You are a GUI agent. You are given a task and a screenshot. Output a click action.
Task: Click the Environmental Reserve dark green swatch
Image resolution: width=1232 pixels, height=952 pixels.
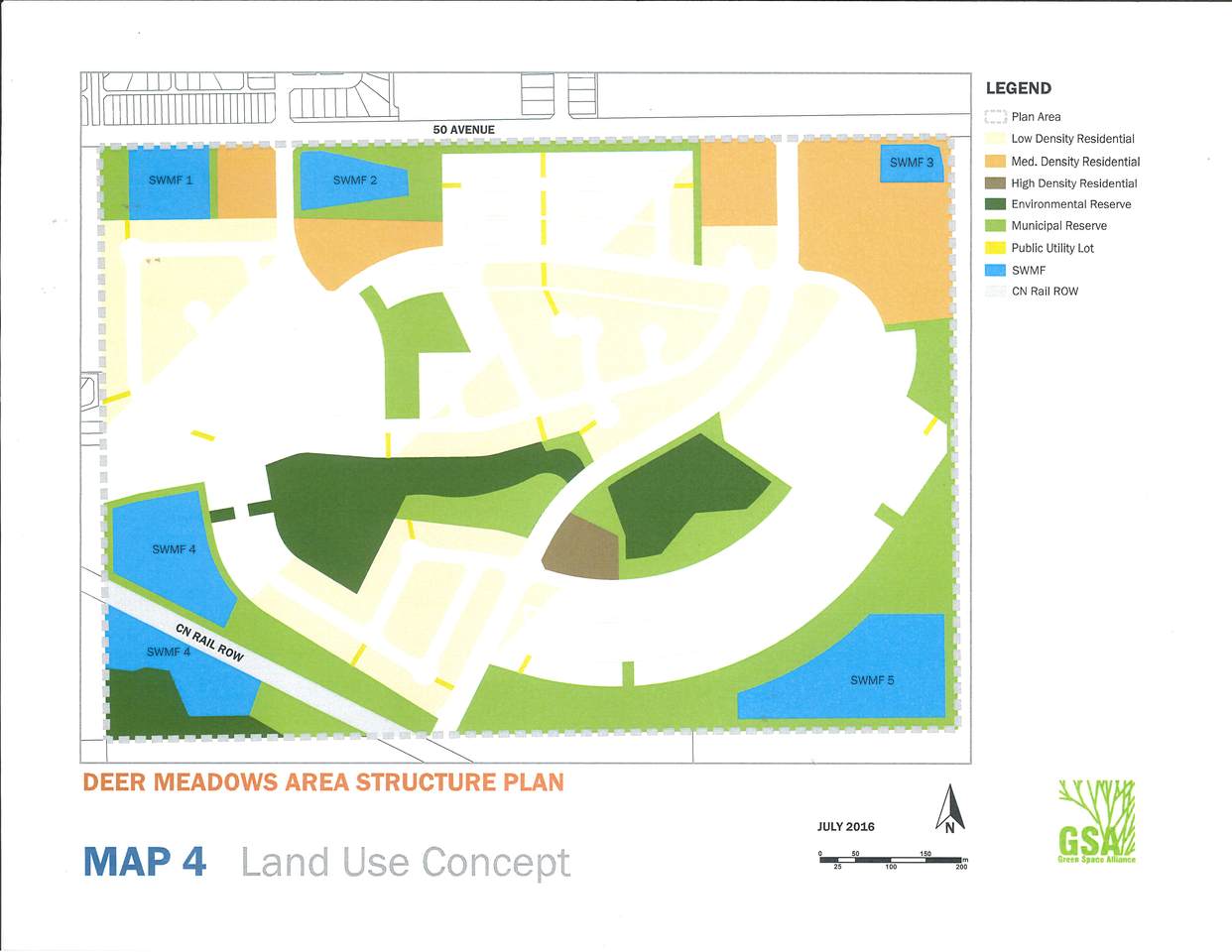(995, 204)
